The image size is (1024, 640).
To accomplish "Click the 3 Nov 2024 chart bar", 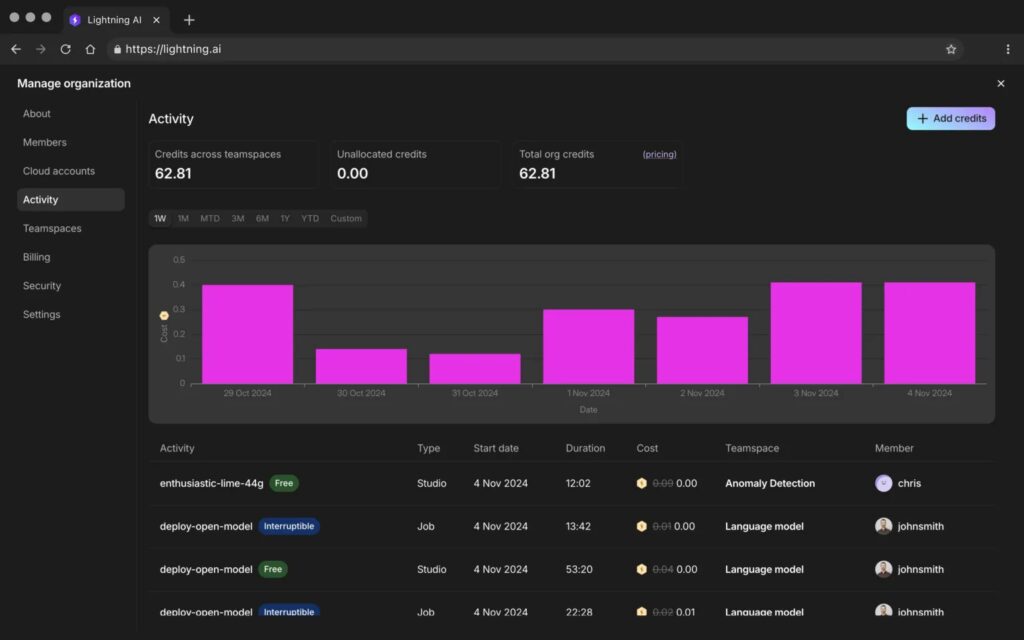I will 815,333.
